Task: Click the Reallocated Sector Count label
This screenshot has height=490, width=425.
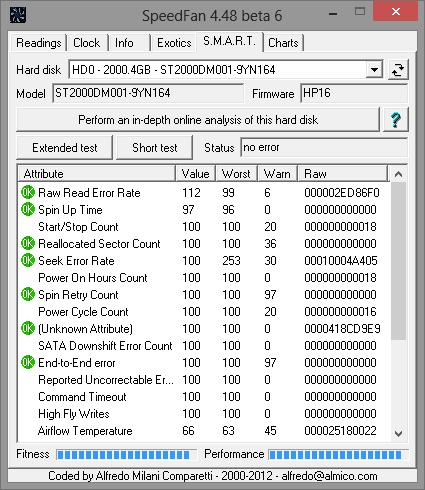Action: point(99,244)
